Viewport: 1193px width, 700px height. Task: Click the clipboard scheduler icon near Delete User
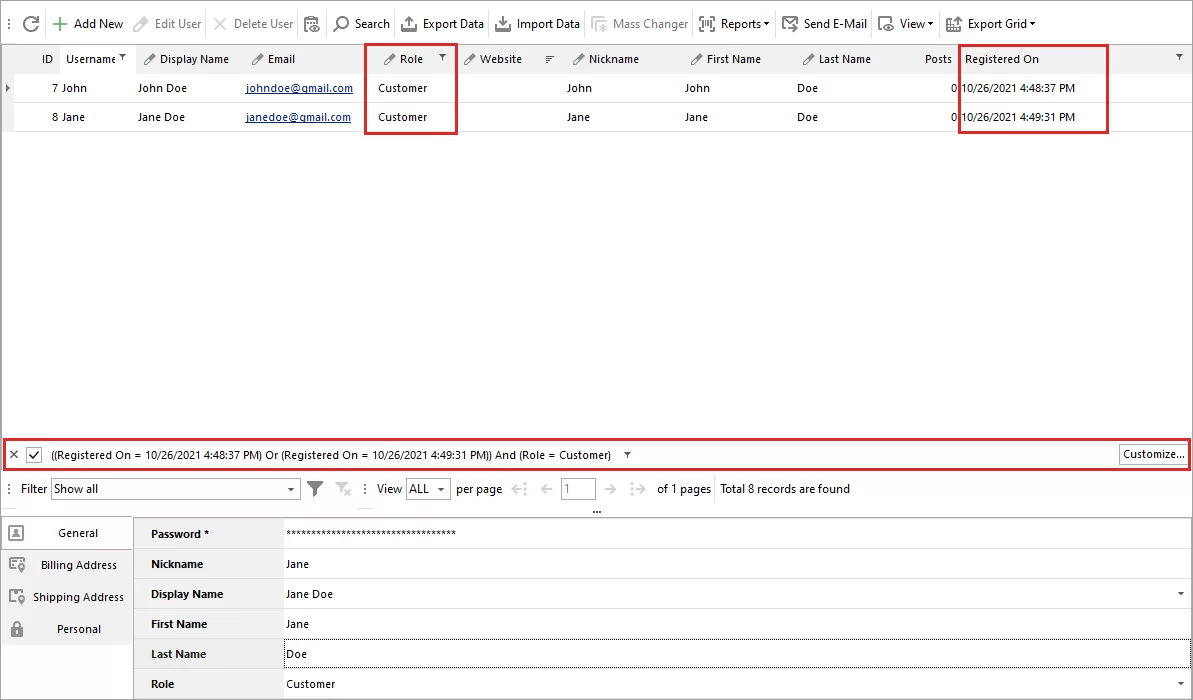pyautogui.click(x=311, y=23)
